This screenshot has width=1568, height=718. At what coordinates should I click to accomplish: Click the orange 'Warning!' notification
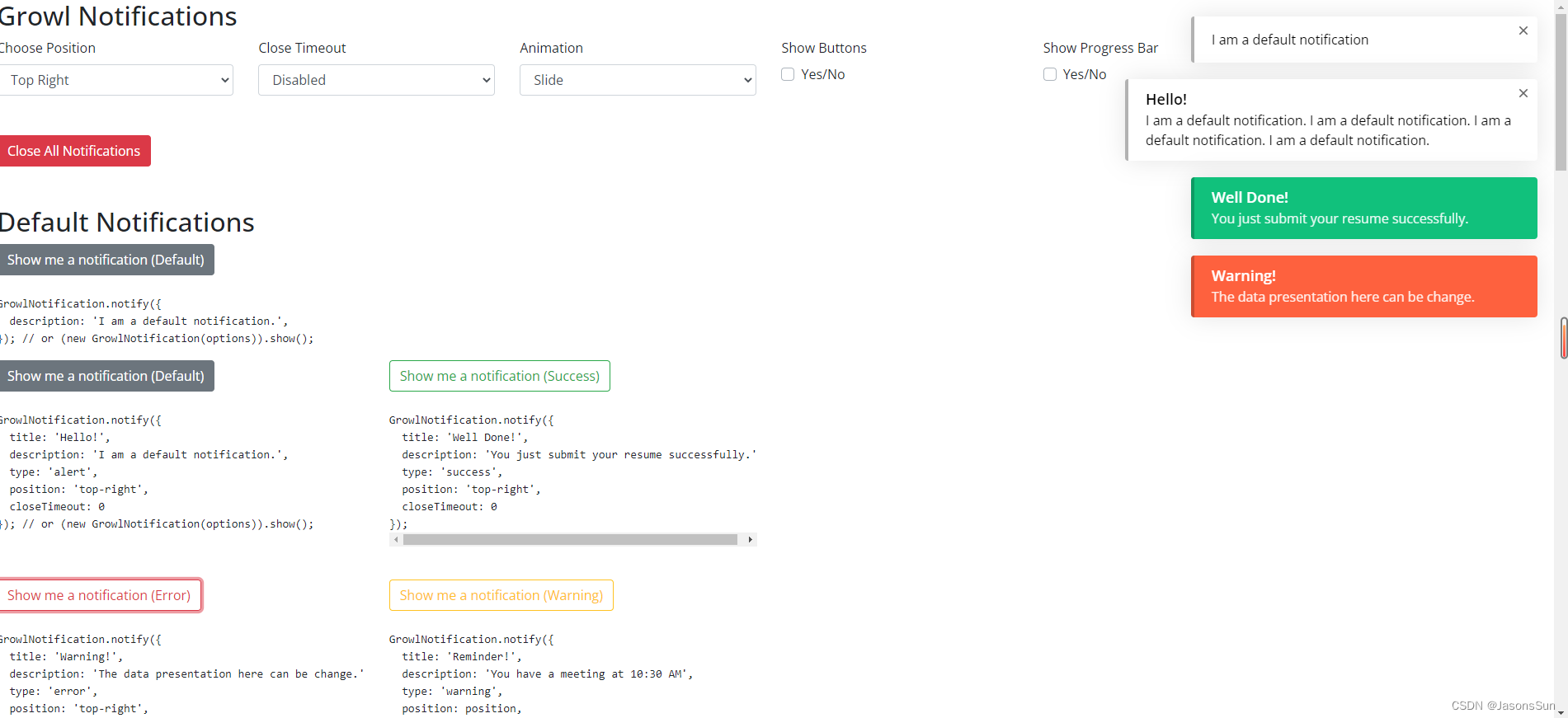[x=1364, y=286]
